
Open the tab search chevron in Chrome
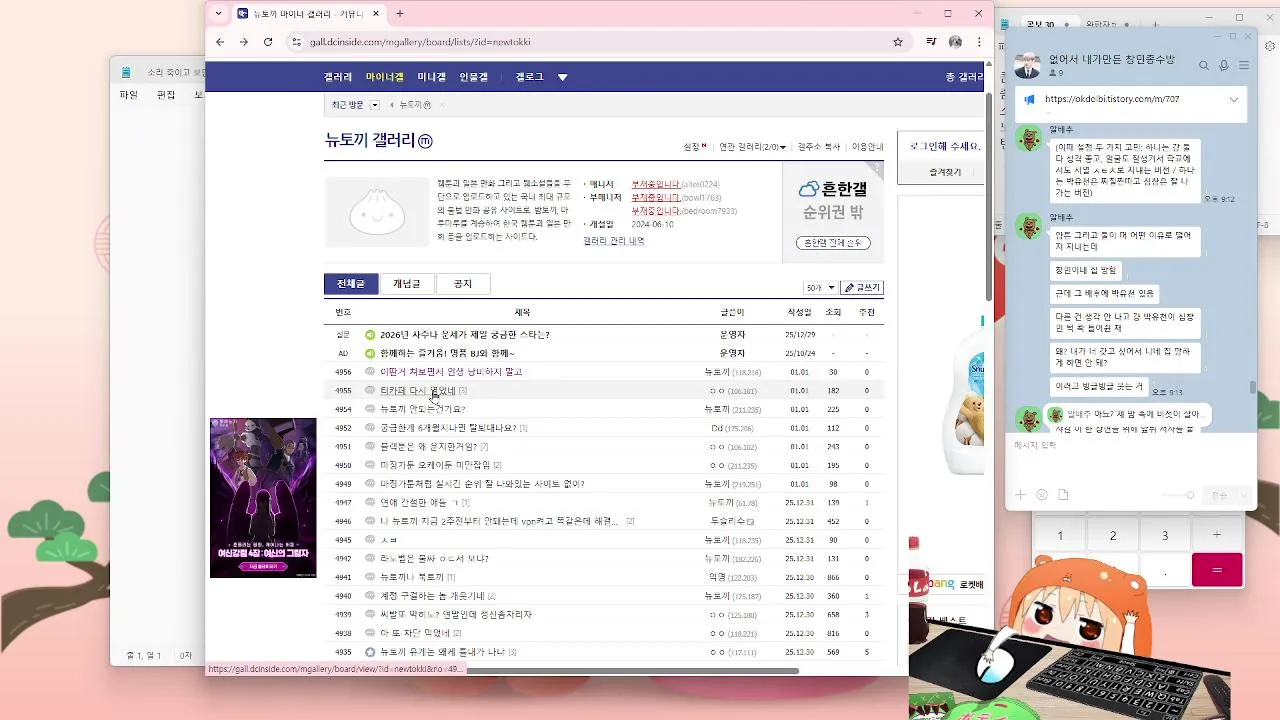tap(219, 14)
